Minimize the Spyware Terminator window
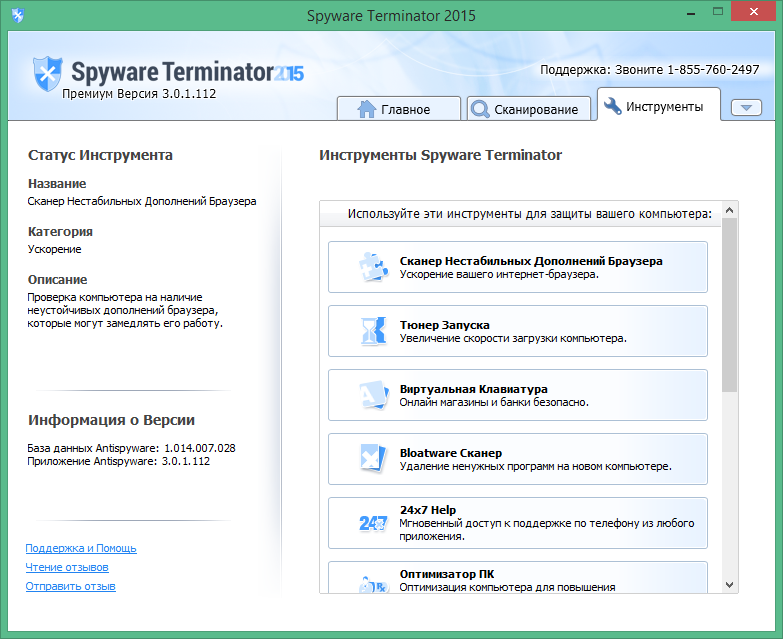 click(691, 12)
